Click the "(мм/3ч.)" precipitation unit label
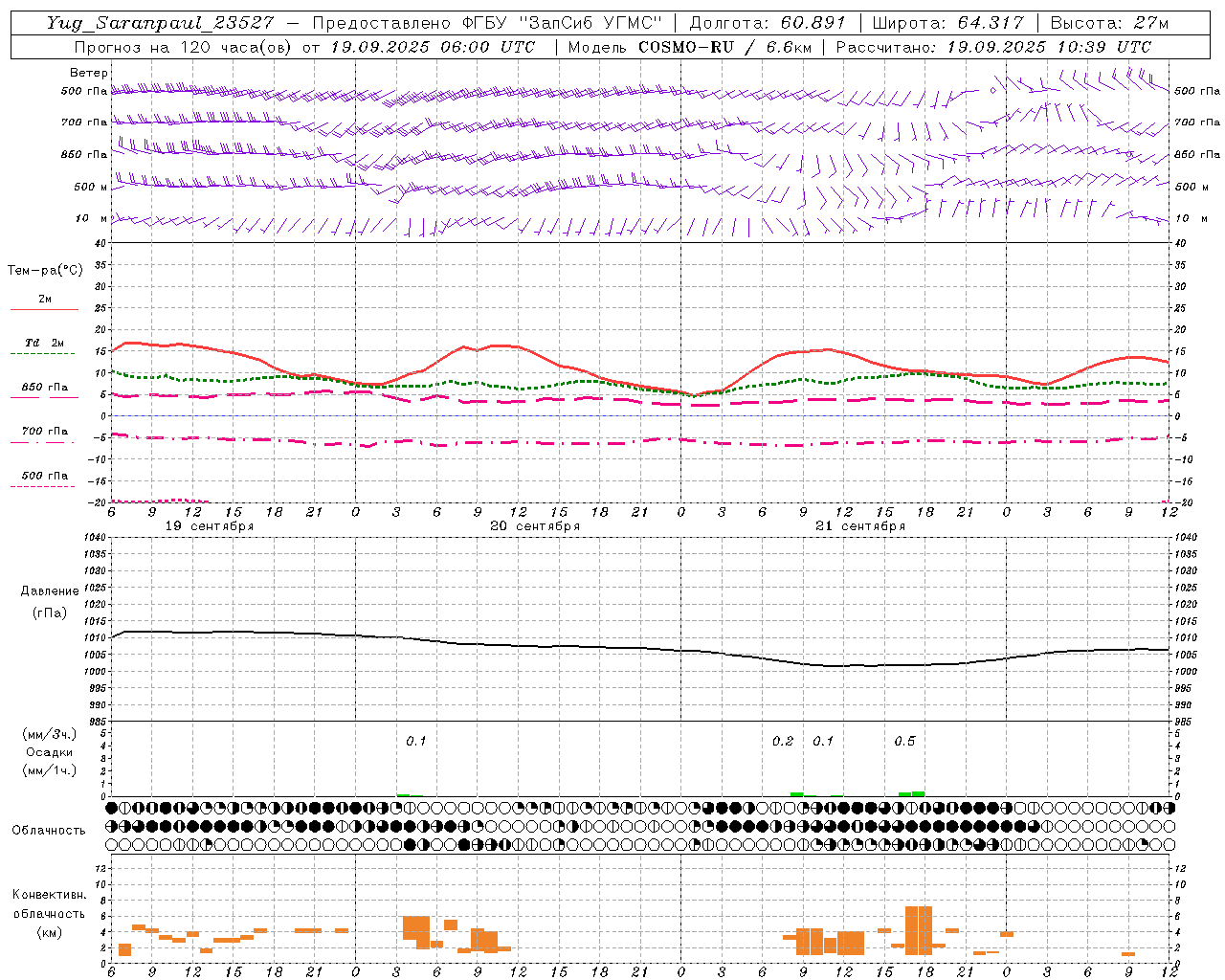 coord(50,734)
